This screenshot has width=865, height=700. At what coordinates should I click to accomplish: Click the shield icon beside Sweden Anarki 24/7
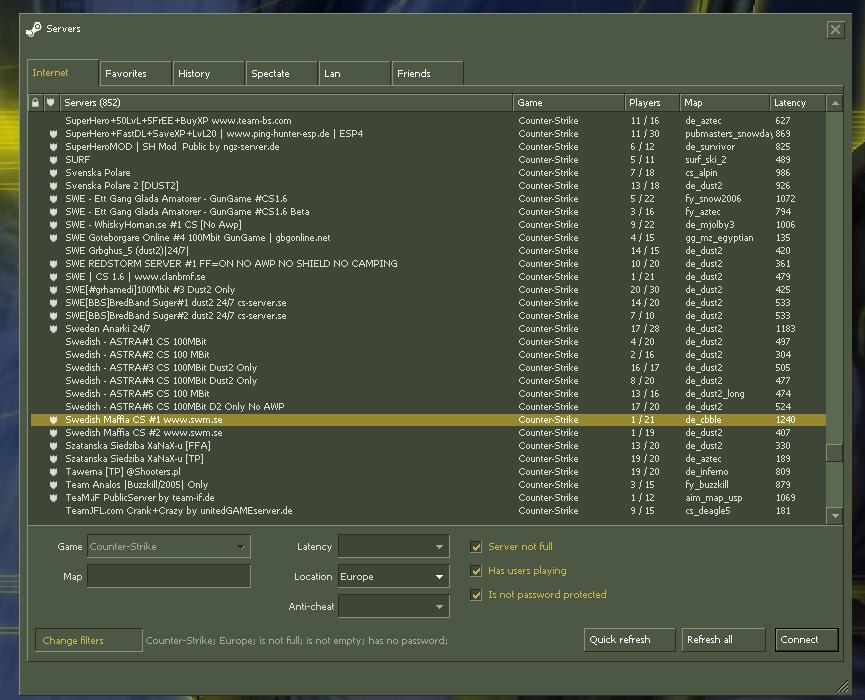point(54,329)
